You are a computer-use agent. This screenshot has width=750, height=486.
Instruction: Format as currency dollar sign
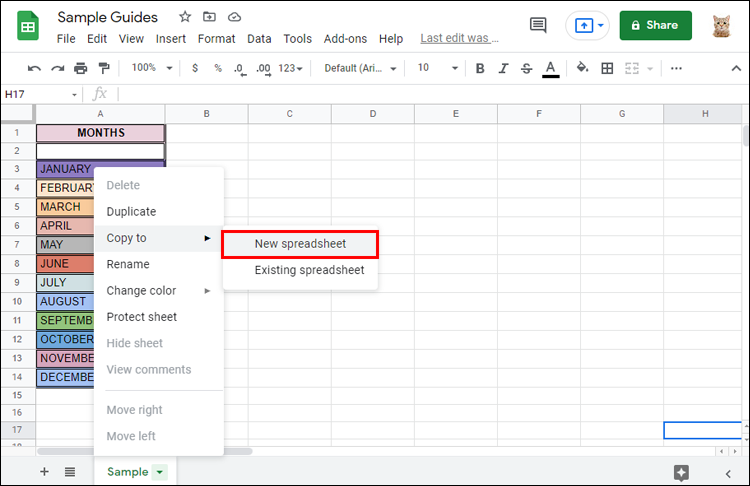click(195, 68)
